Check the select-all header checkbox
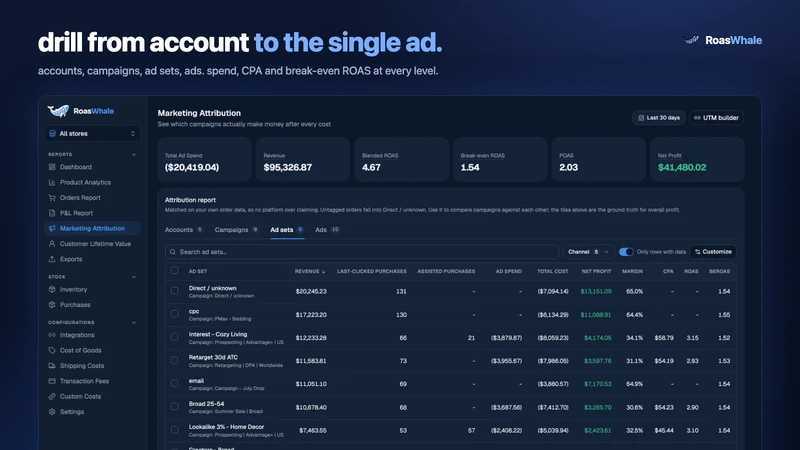The width and height of the screenshot is (800, 450). coord(174,271)
